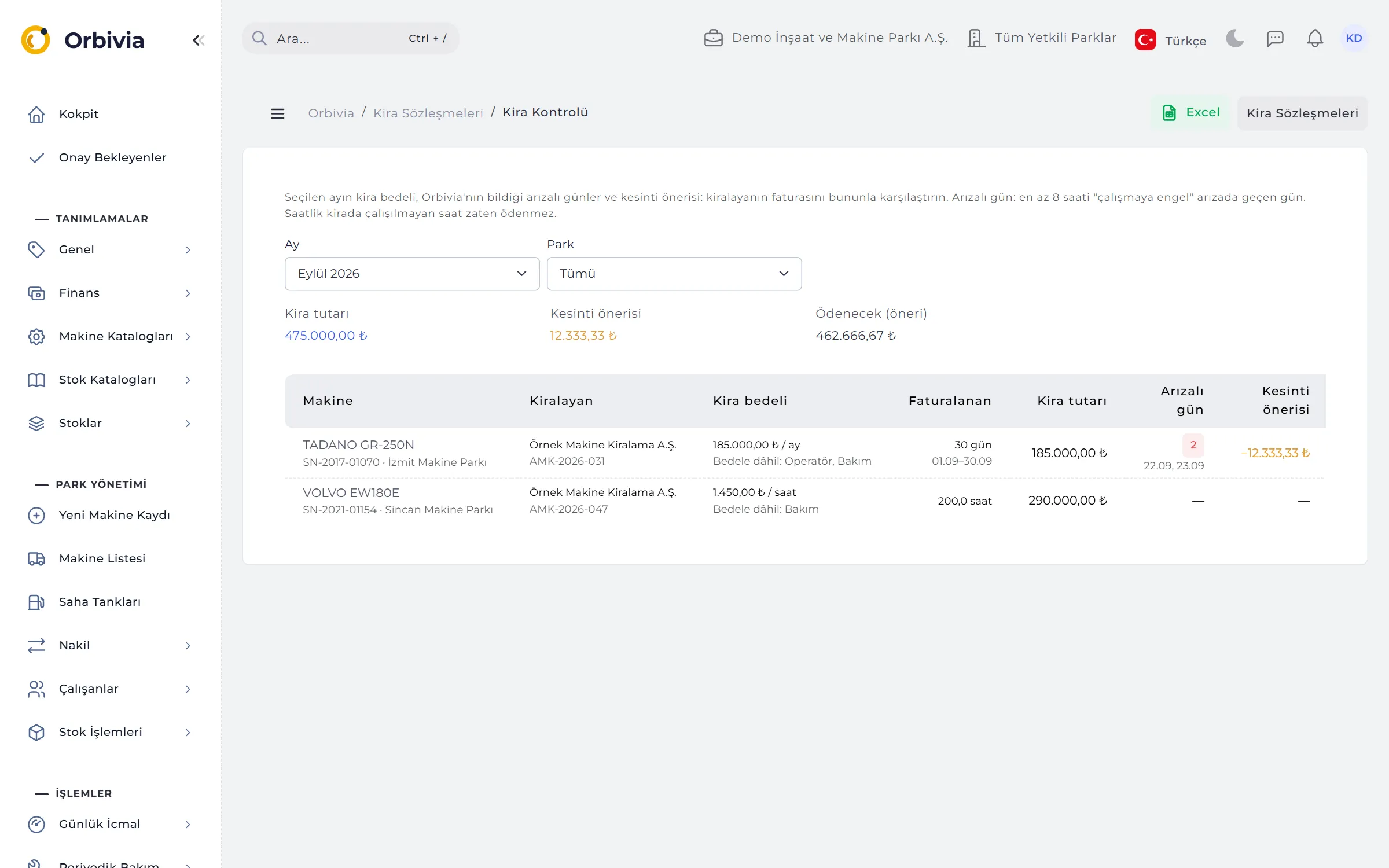Viewport: 1389px width, 868px height.
Task: Open Stok Katalogları menu item
Action: pos(110,380)
